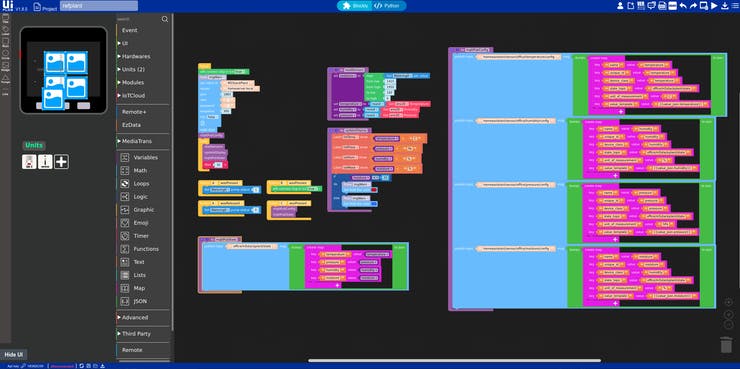This screenshot has width=740, height=369.
Task: Open the user account icon
Action: (620, 6)
